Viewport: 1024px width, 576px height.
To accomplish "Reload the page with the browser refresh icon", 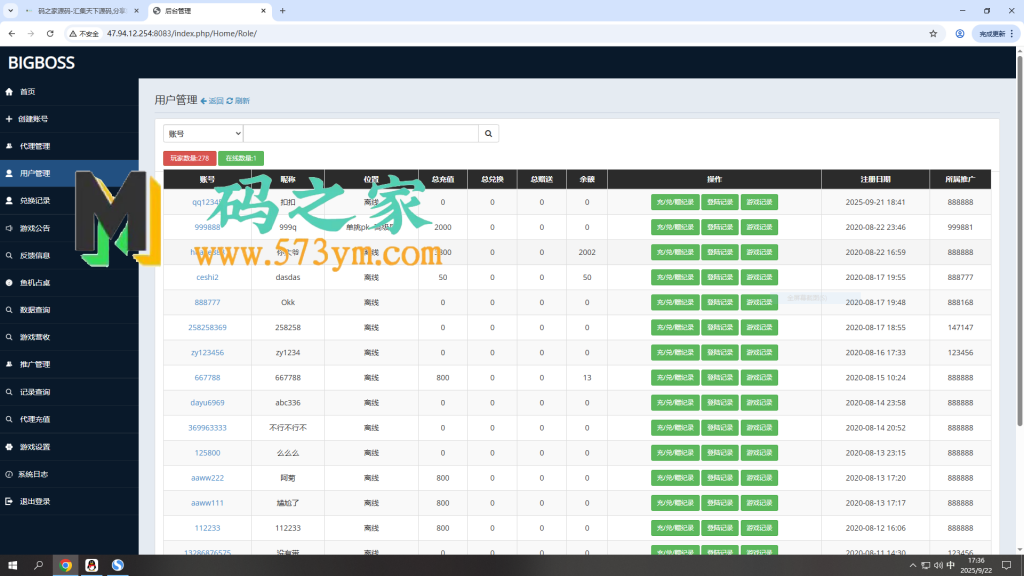I will pos(50,33).
